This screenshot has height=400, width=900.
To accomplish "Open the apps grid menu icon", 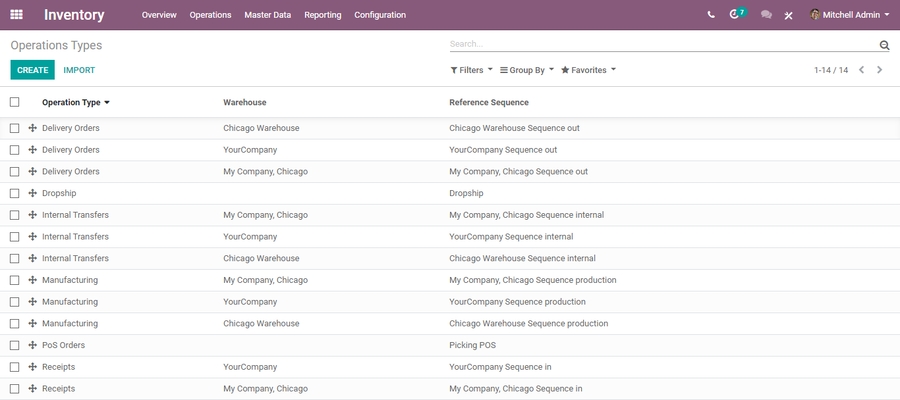I will (16, 15).
